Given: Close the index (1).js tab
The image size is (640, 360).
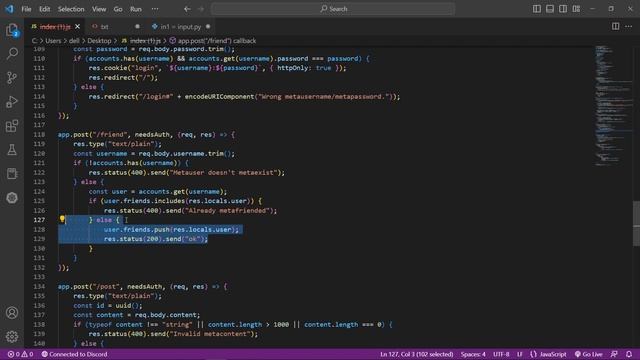Looking at the screenshot, I should pos(78,27).
